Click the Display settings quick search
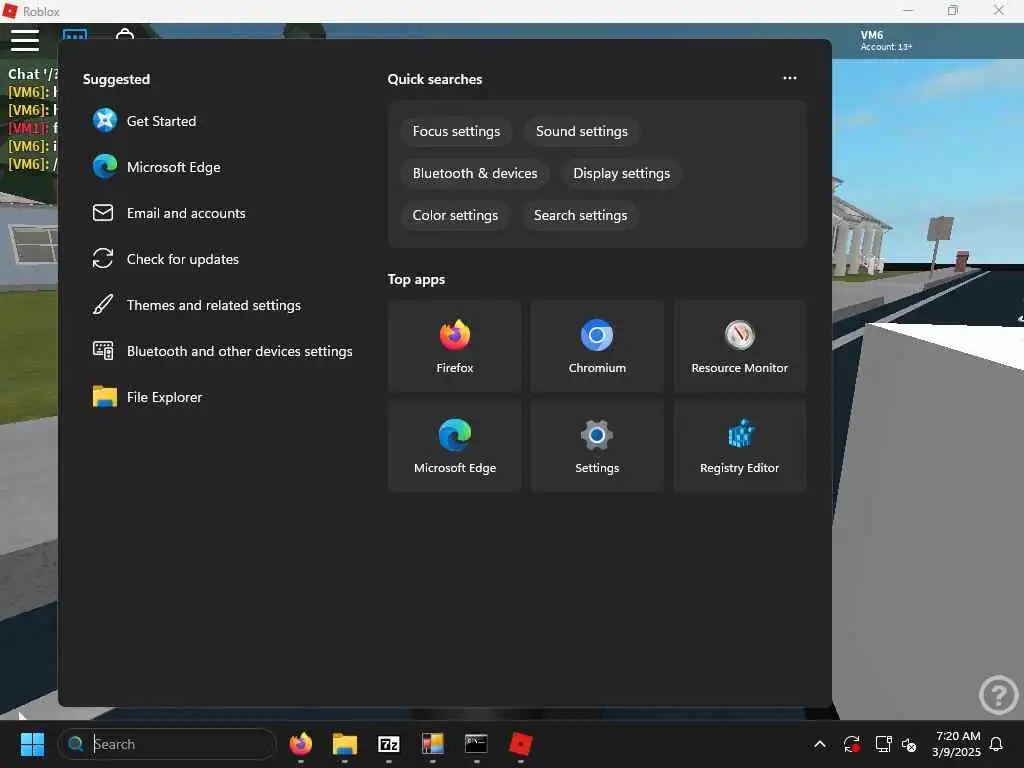Viewport: 1024px width, 768px height. click(622, 173)
